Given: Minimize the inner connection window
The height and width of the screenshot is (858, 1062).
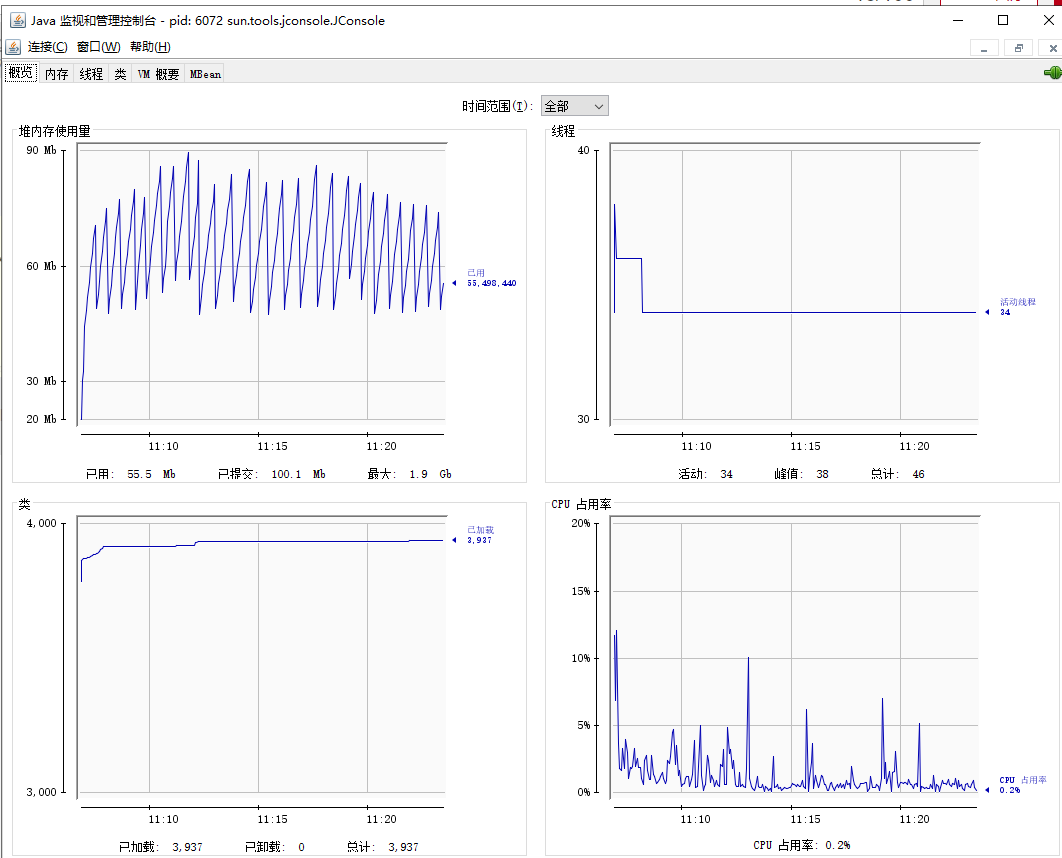Looking at the screenshot, I should (984, 48).
